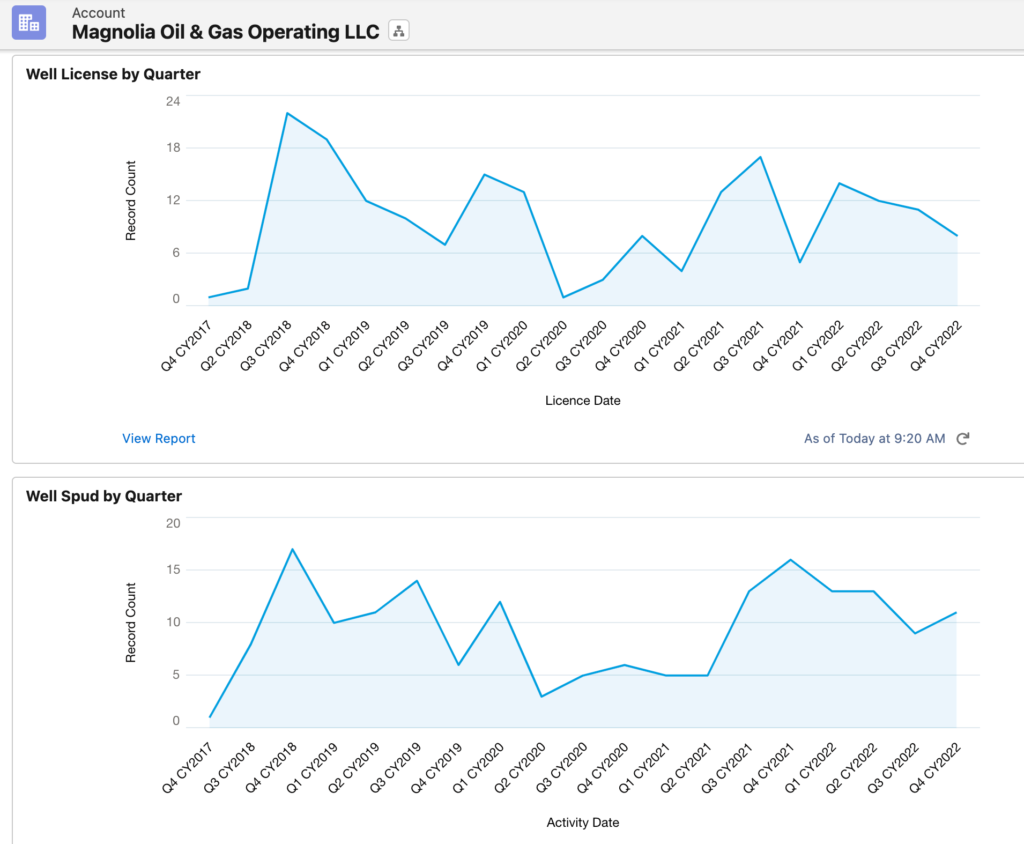The image size is (1024, 844).
Task: Click the Q4 CY2021 peak point in Spud chart
Action: (791, 560)
